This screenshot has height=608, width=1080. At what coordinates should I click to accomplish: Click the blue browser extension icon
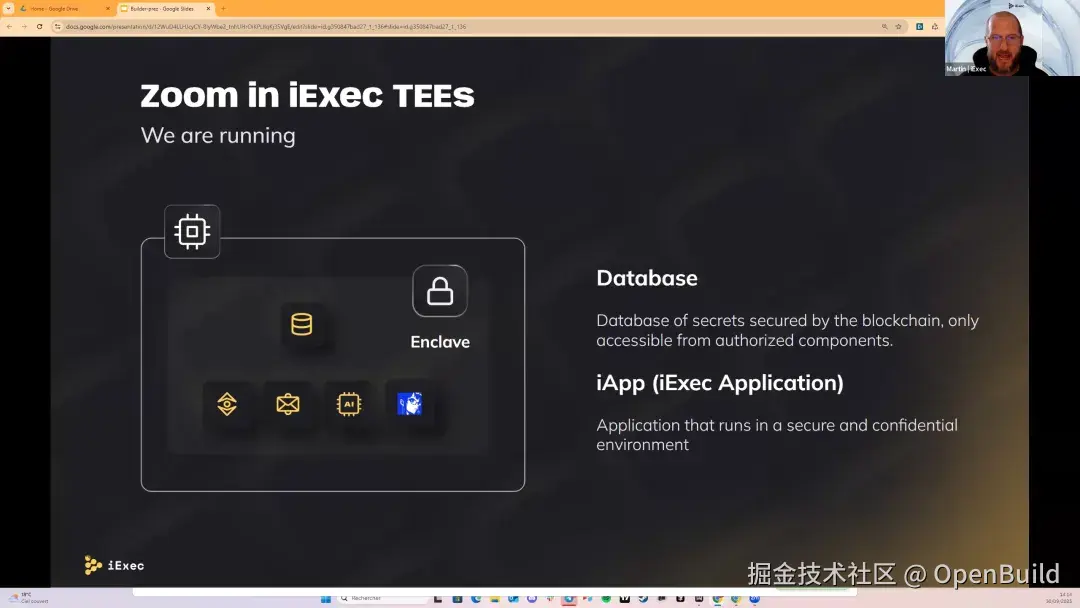click(920, 27)
